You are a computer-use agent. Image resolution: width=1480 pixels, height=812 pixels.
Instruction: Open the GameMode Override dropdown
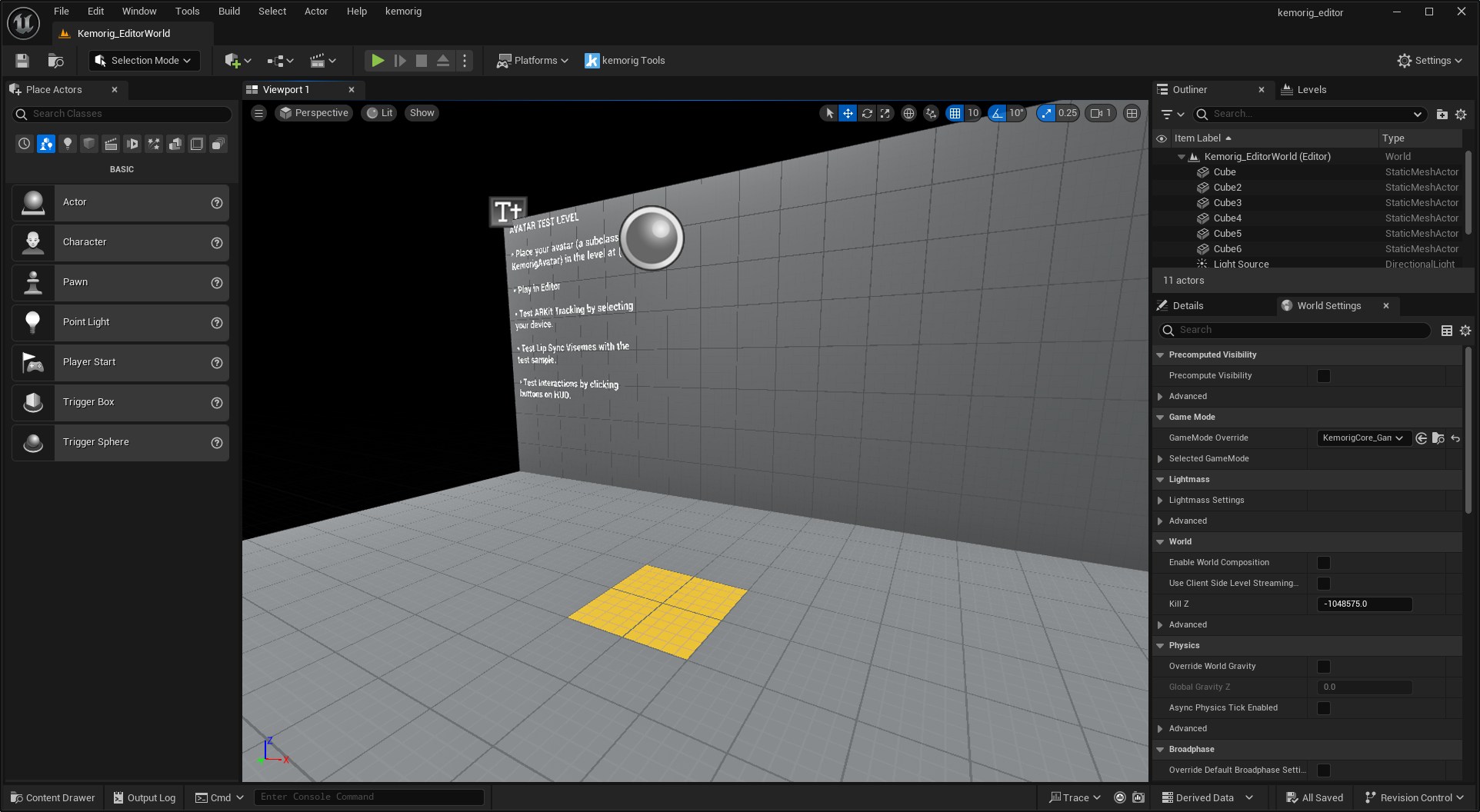click(x=1362, y=438)
